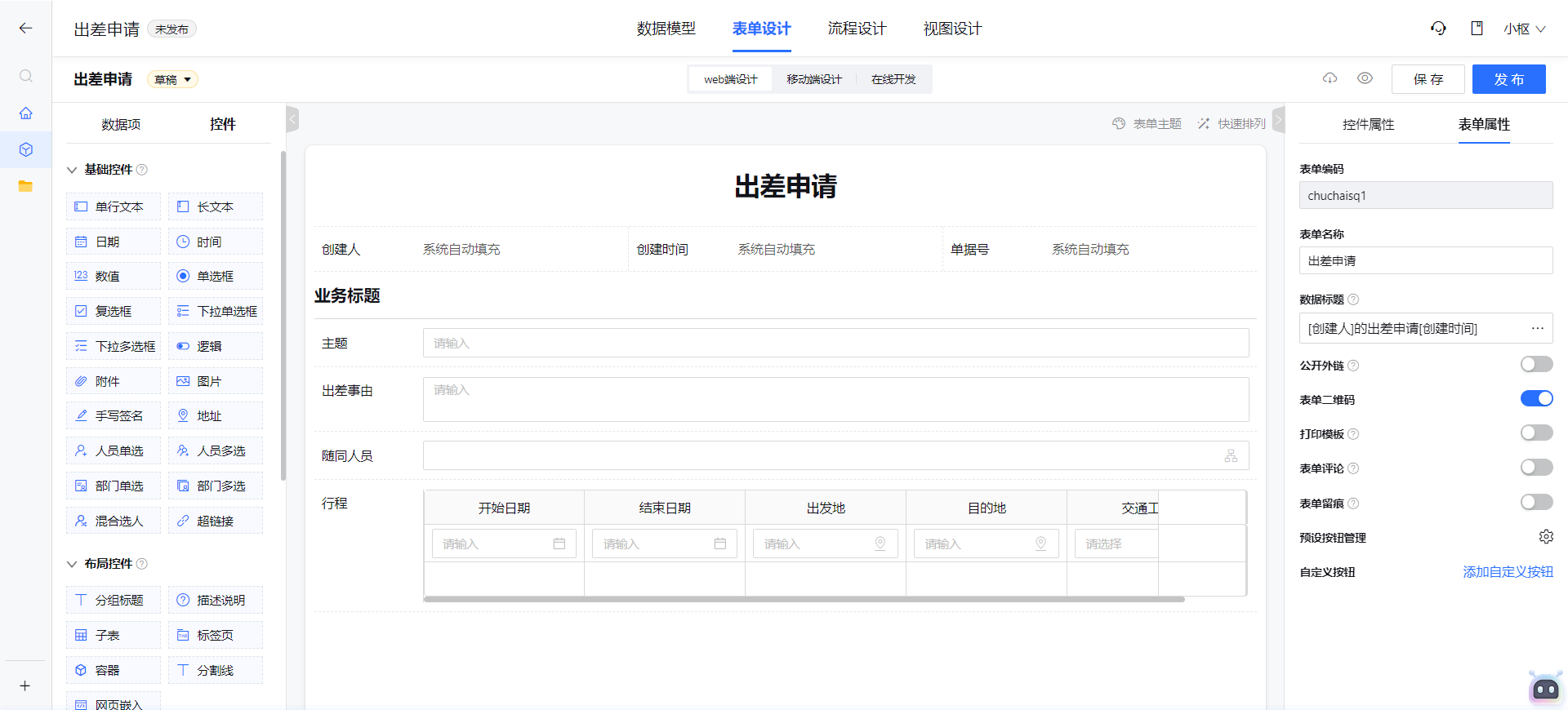Open the yellow folder icon in sidebar
1568x710 pixels.
point(26,186)
